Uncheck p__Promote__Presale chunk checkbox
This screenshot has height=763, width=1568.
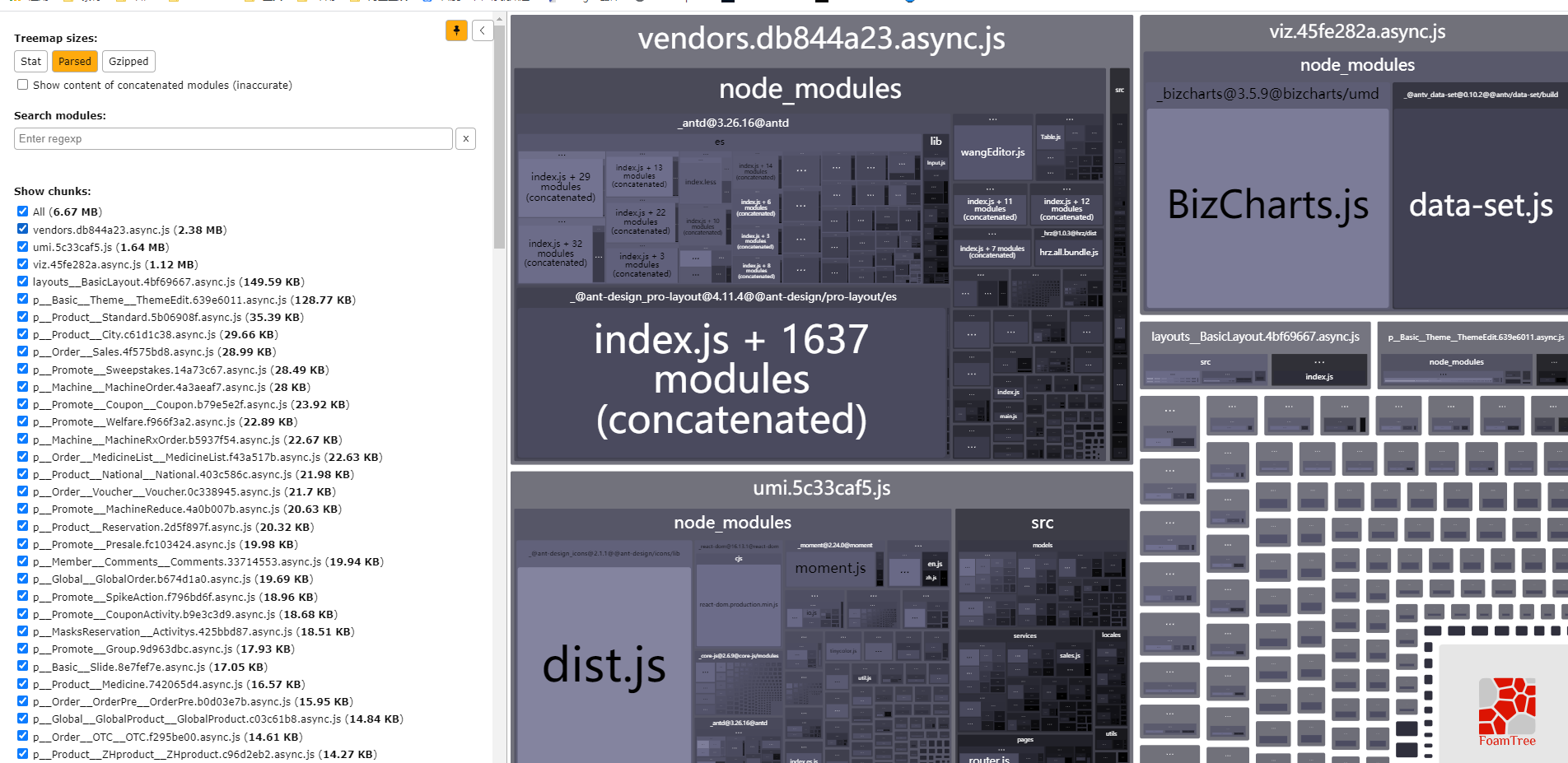click(23, 544)
